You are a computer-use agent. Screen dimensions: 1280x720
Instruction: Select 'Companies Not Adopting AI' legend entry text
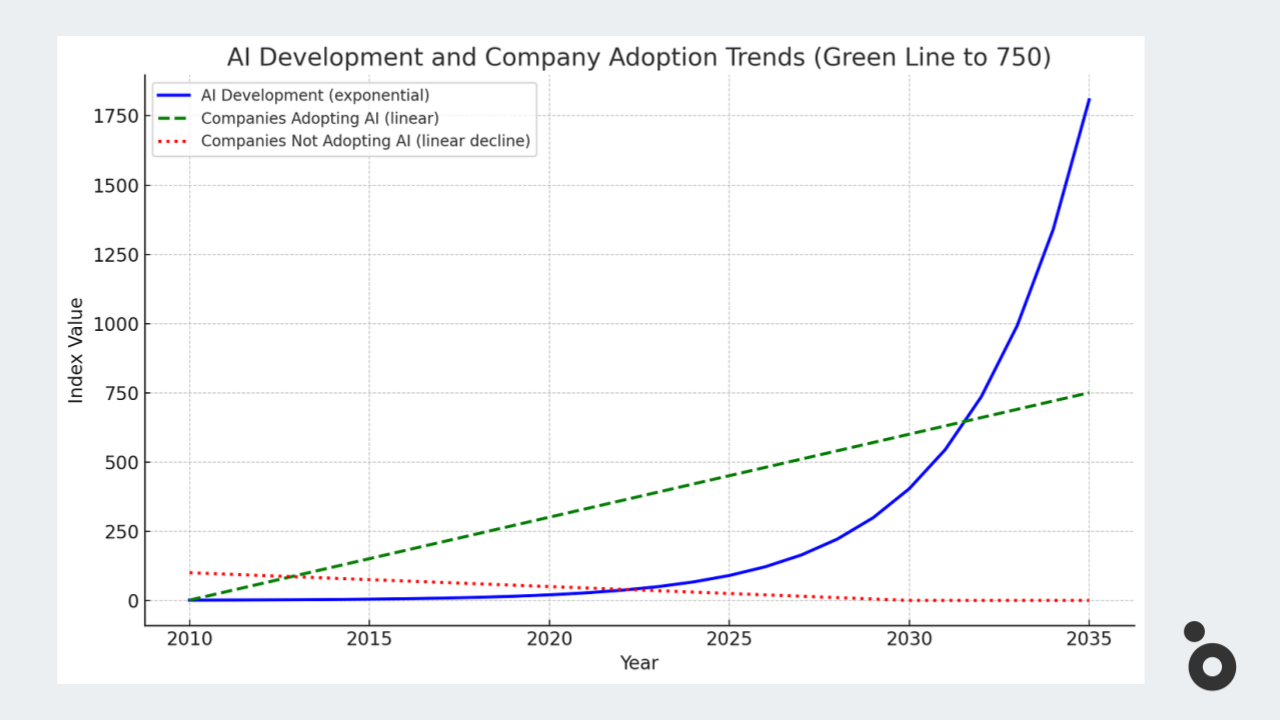pos(365,141)
